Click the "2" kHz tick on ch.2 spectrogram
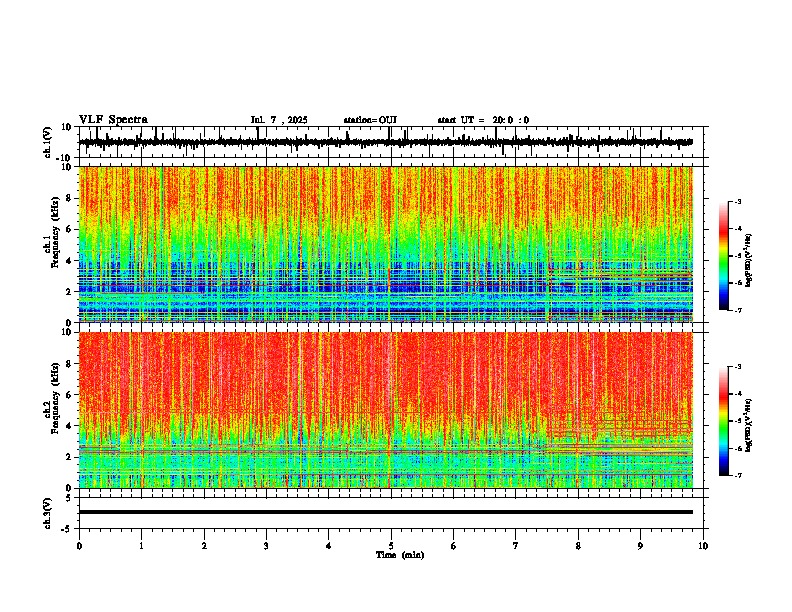This screenshot has height=612, width=792. point(69,457)
